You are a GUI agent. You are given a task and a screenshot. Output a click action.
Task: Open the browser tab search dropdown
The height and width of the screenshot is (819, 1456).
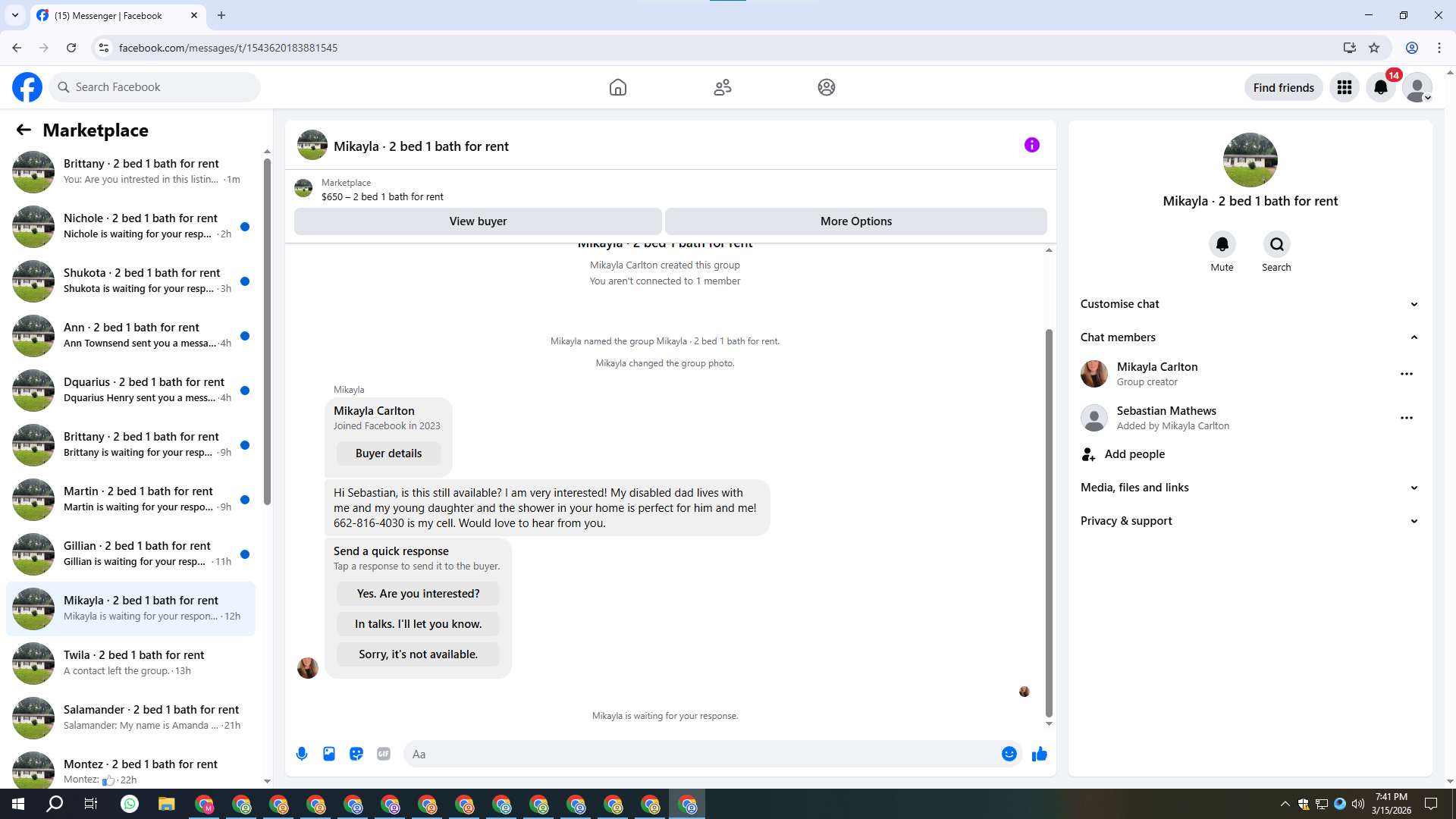[x=15, y=15]
